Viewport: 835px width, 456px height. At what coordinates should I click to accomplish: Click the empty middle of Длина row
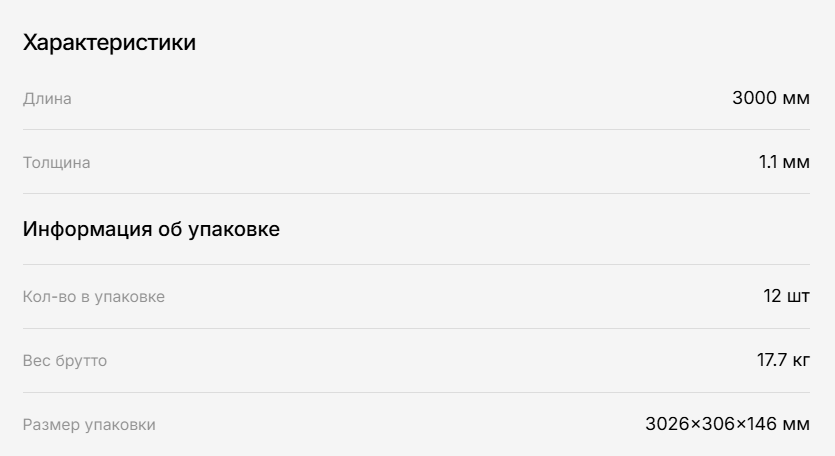click(x=402, y=99)
